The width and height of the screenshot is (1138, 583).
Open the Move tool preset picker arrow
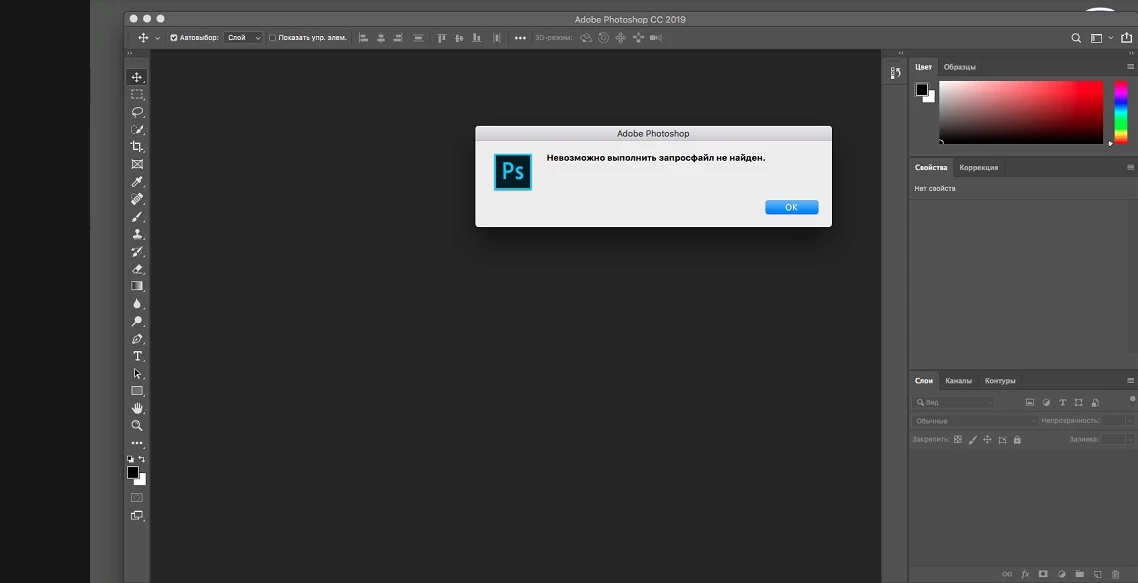[x=157, y=38]
